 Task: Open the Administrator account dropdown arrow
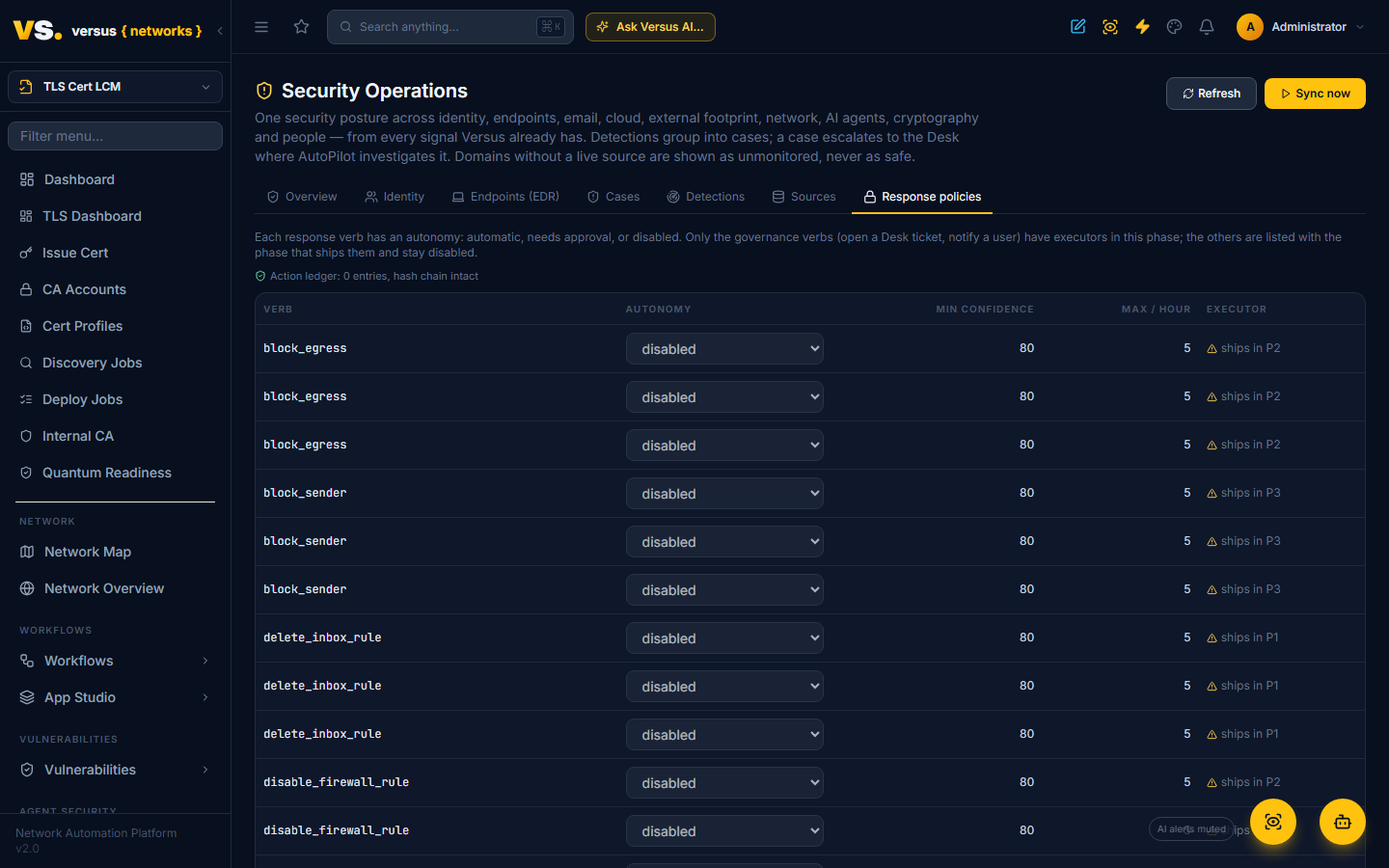click(1360, 27)
